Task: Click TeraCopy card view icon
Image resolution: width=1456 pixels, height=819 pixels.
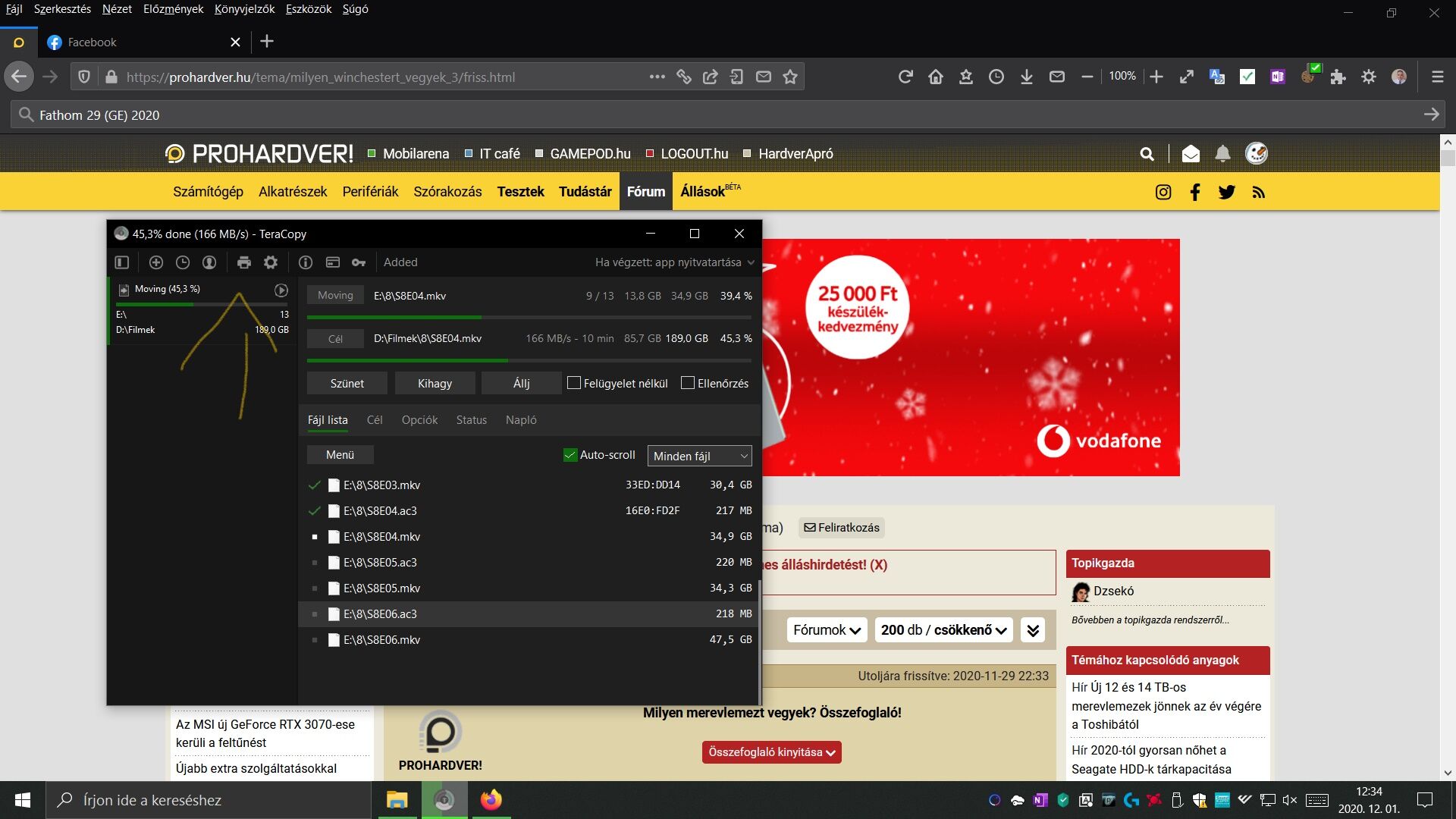Action: pyautogui.click(x=332, y=262)
